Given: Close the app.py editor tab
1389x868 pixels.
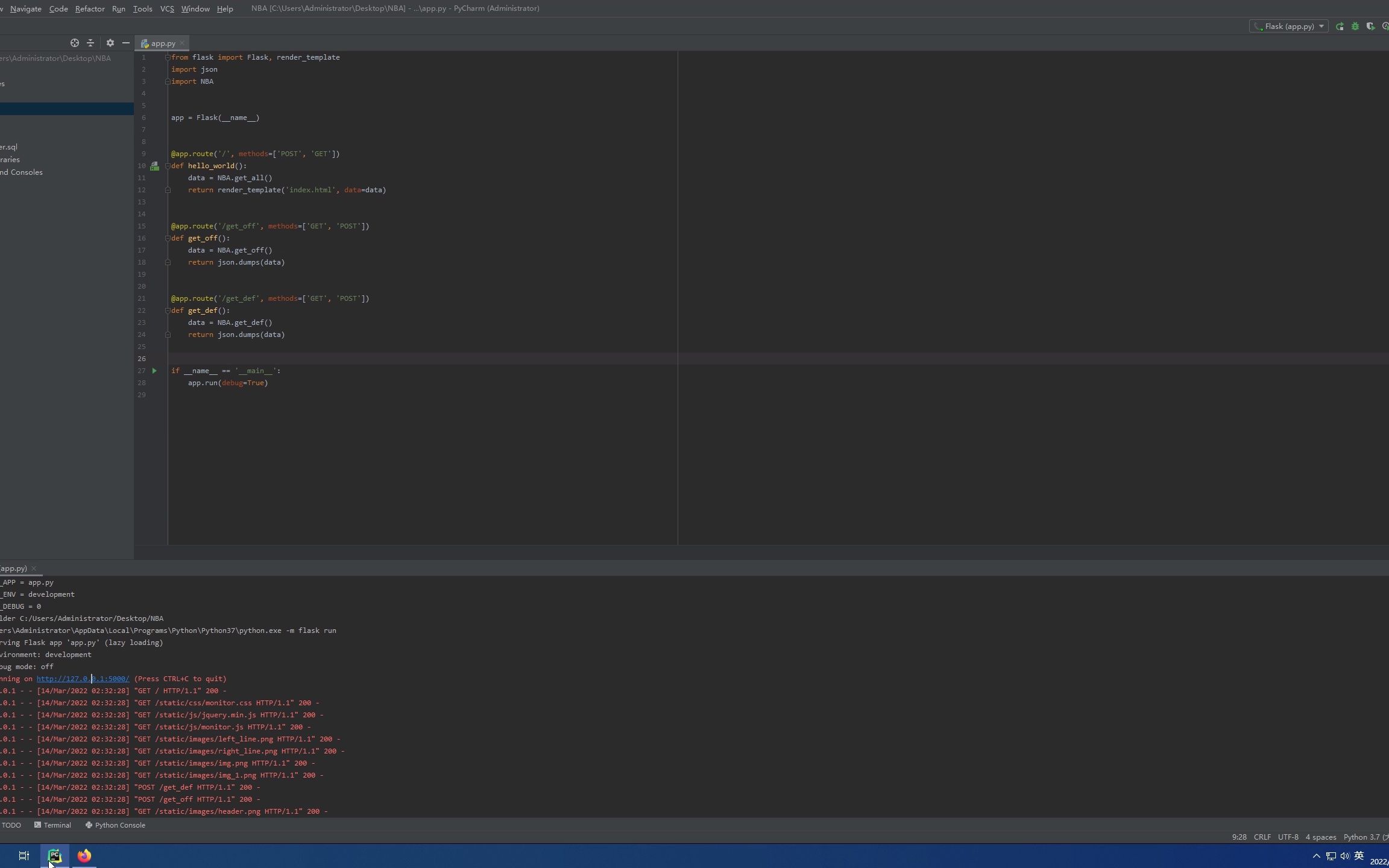Looking at the screenshot, I should (x=182, y=43).
